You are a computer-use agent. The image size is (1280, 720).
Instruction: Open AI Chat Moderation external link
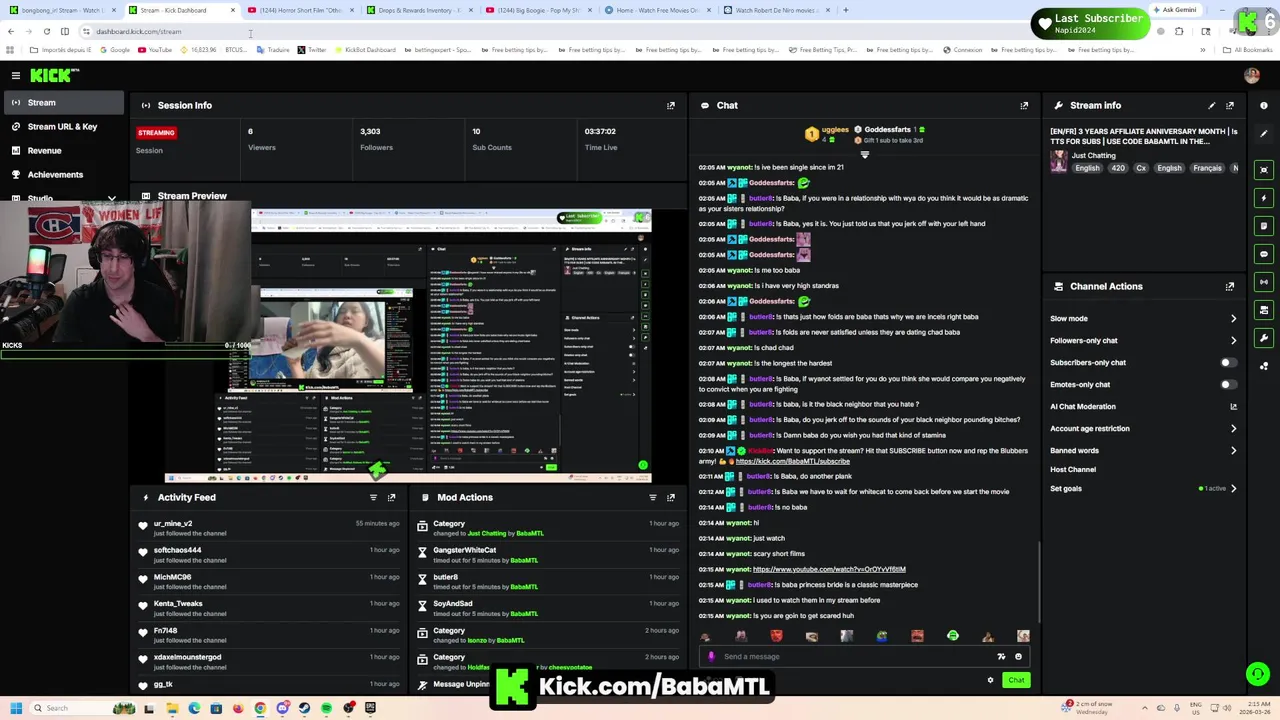click(x=1233, y=406)
